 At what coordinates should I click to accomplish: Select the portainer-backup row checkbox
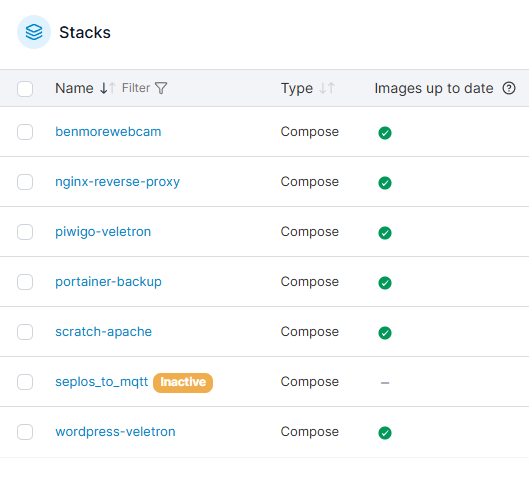25,282
